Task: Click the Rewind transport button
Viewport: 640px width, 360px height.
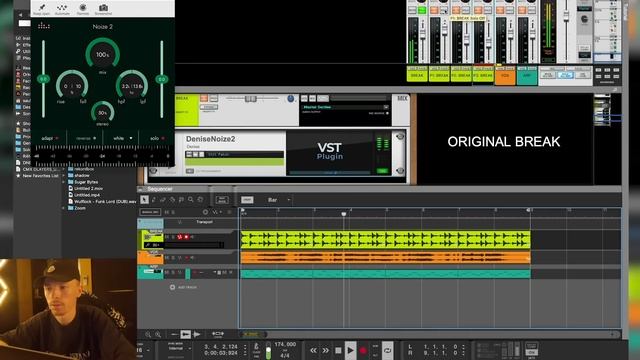Action: 313,350
